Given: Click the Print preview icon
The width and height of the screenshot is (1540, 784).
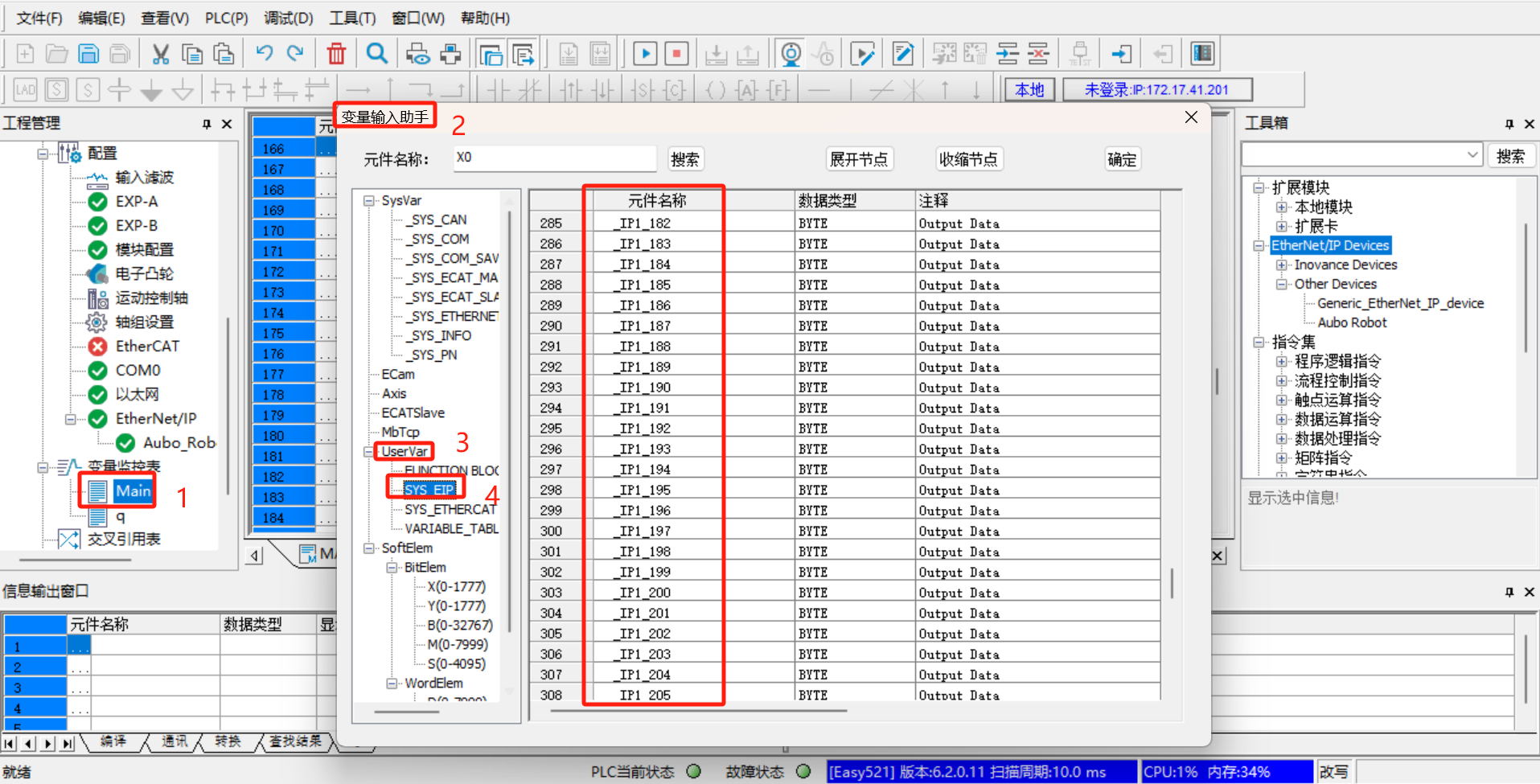Looking at the screenshot, I should tap(417, 54).
